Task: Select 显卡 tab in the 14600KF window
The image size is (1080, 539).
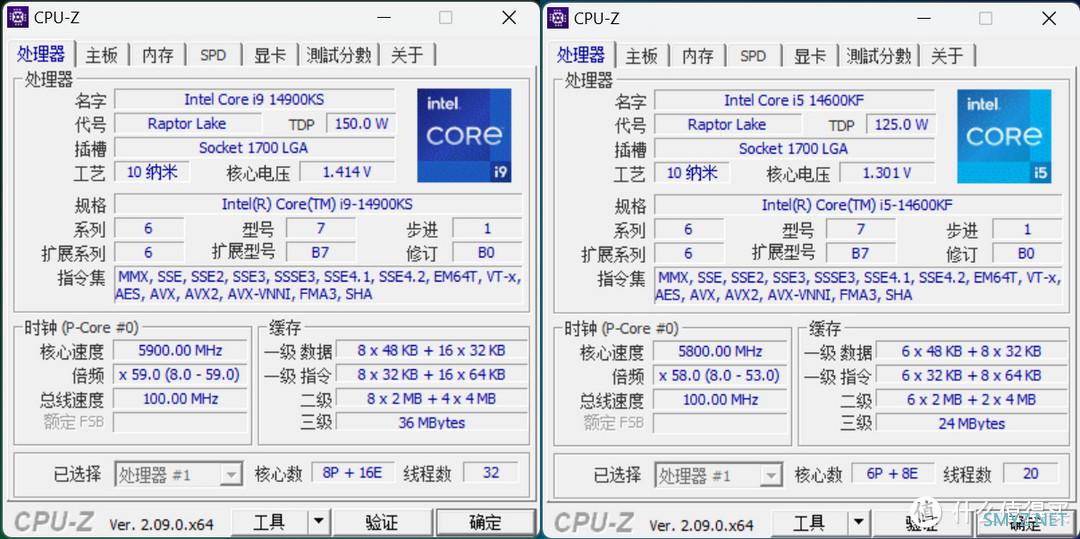Action: tap(810, 55)
